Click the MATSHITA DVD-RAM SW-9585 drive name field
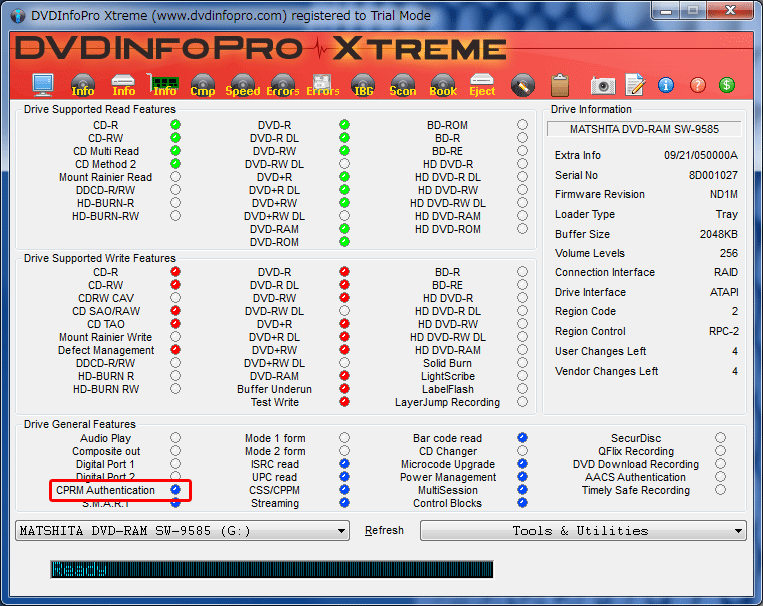 [x=644, y=129]
